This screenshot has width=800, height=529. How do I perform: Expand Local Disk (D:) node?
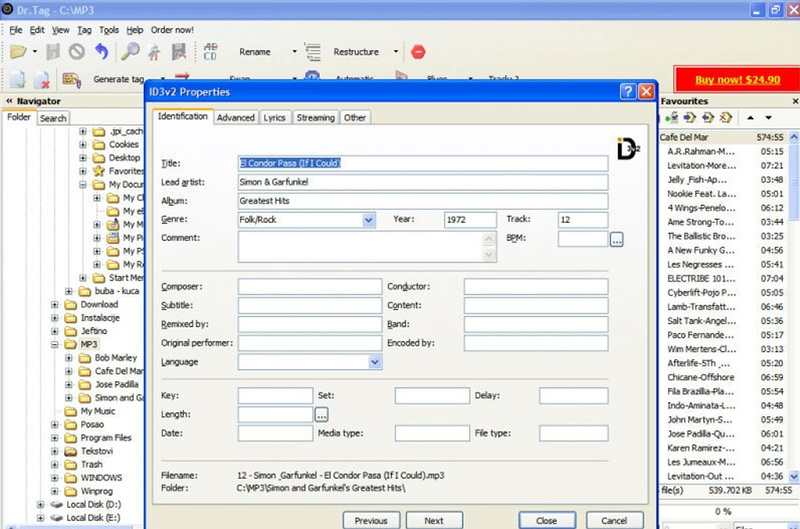coord(40,505)
